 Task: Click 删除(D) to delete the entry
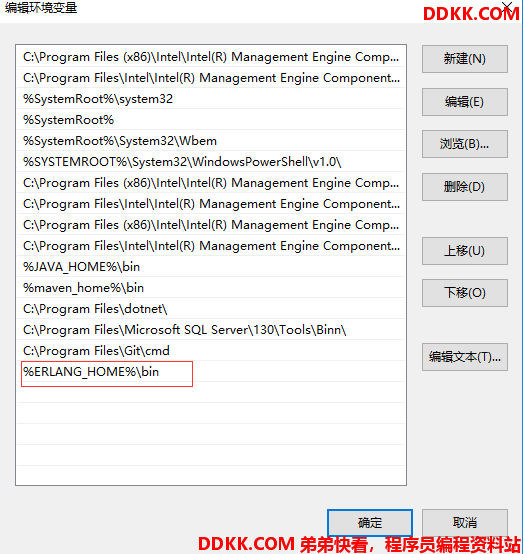point(465,187)
